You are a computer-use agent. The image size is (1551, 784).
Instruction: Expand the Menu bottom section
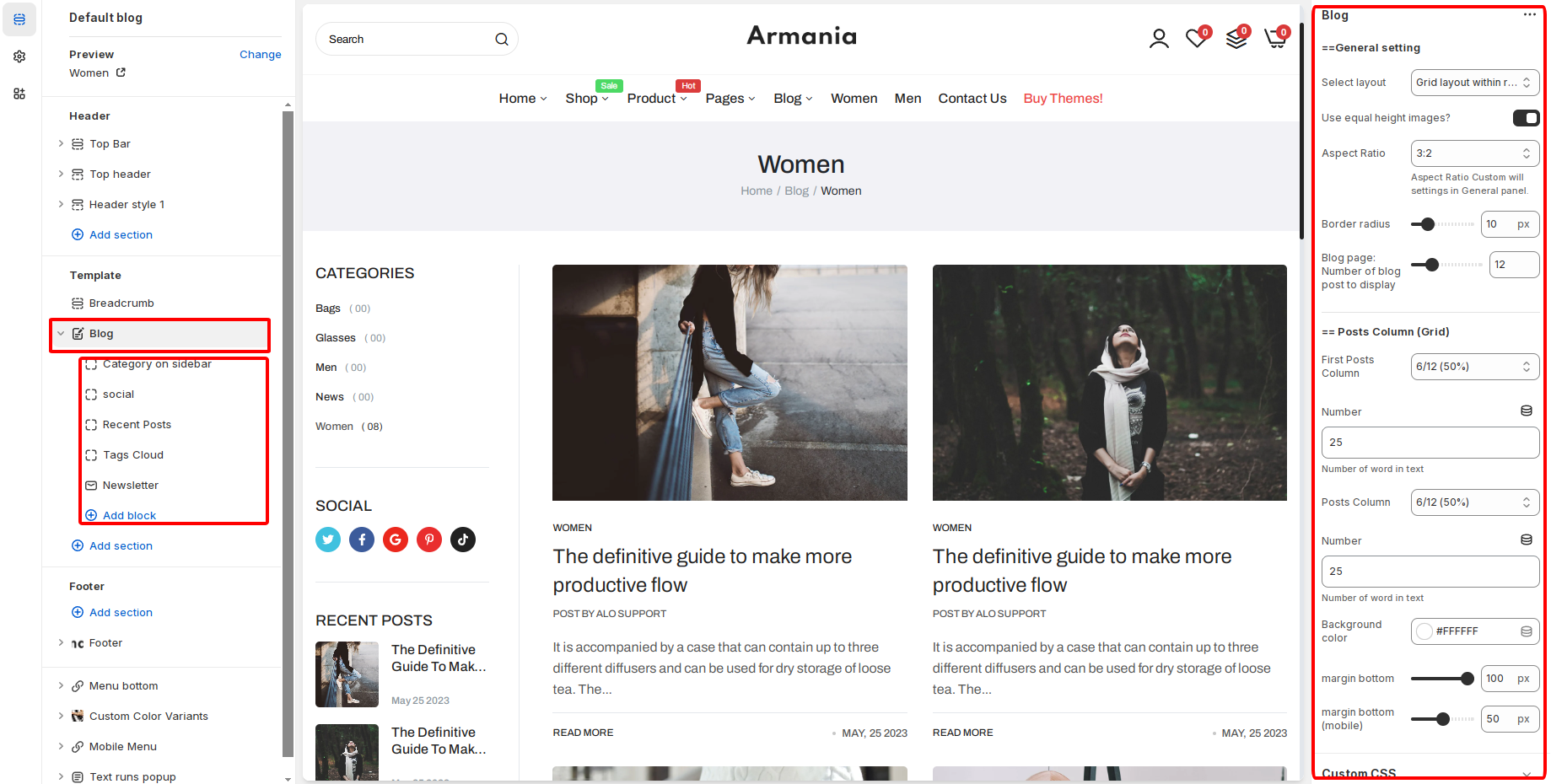(61, 686)
